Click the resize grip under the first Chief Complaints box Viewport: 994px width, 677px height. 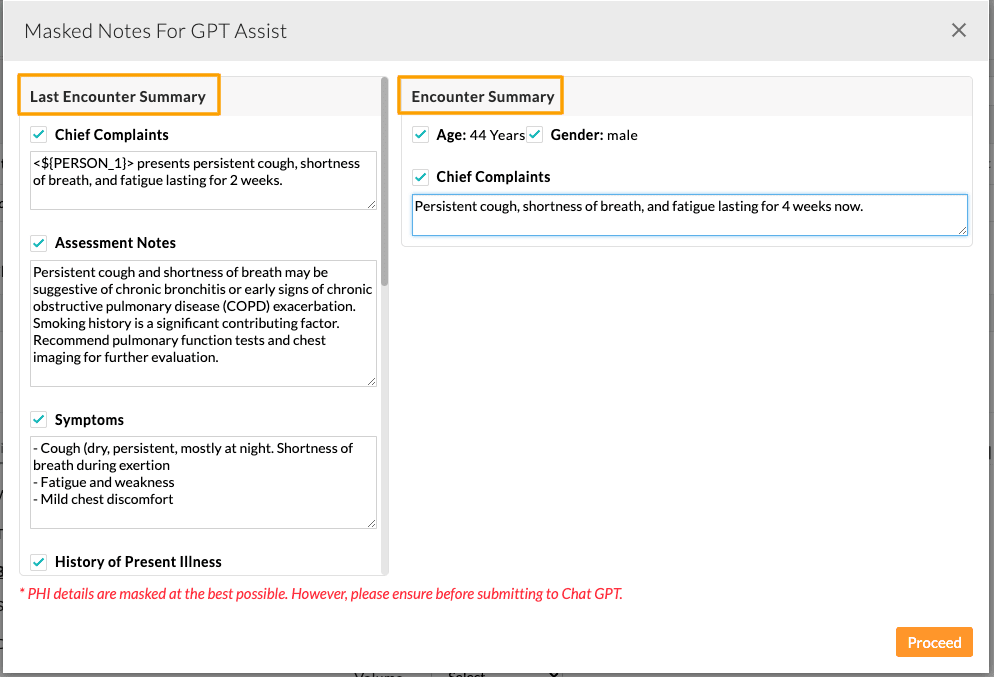[373, 203]
